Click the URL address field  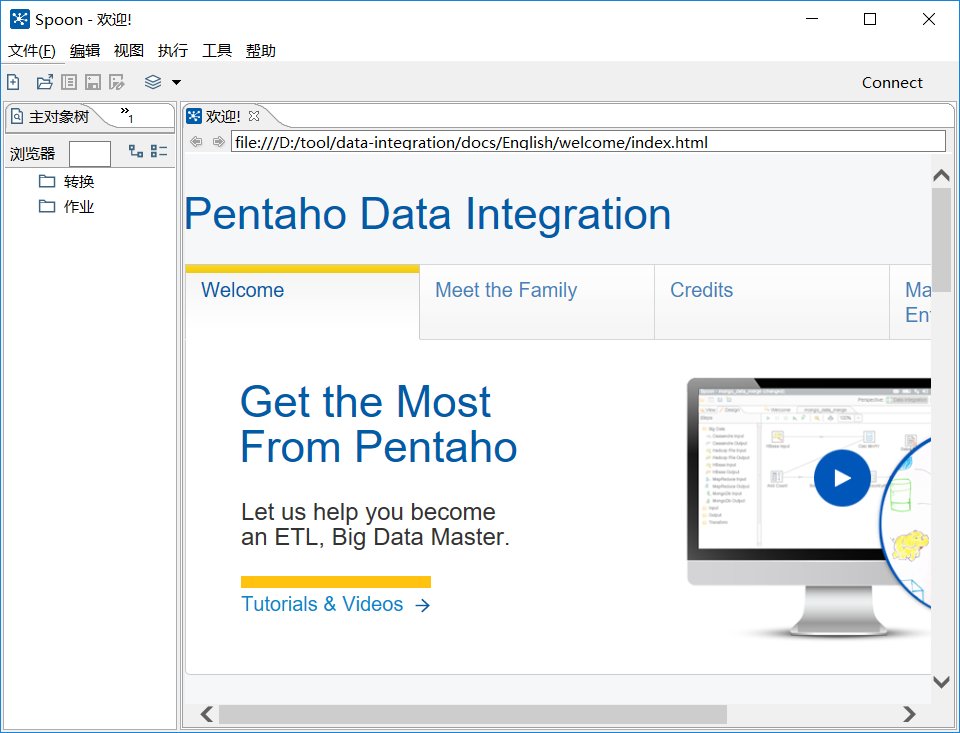[588, 142]
